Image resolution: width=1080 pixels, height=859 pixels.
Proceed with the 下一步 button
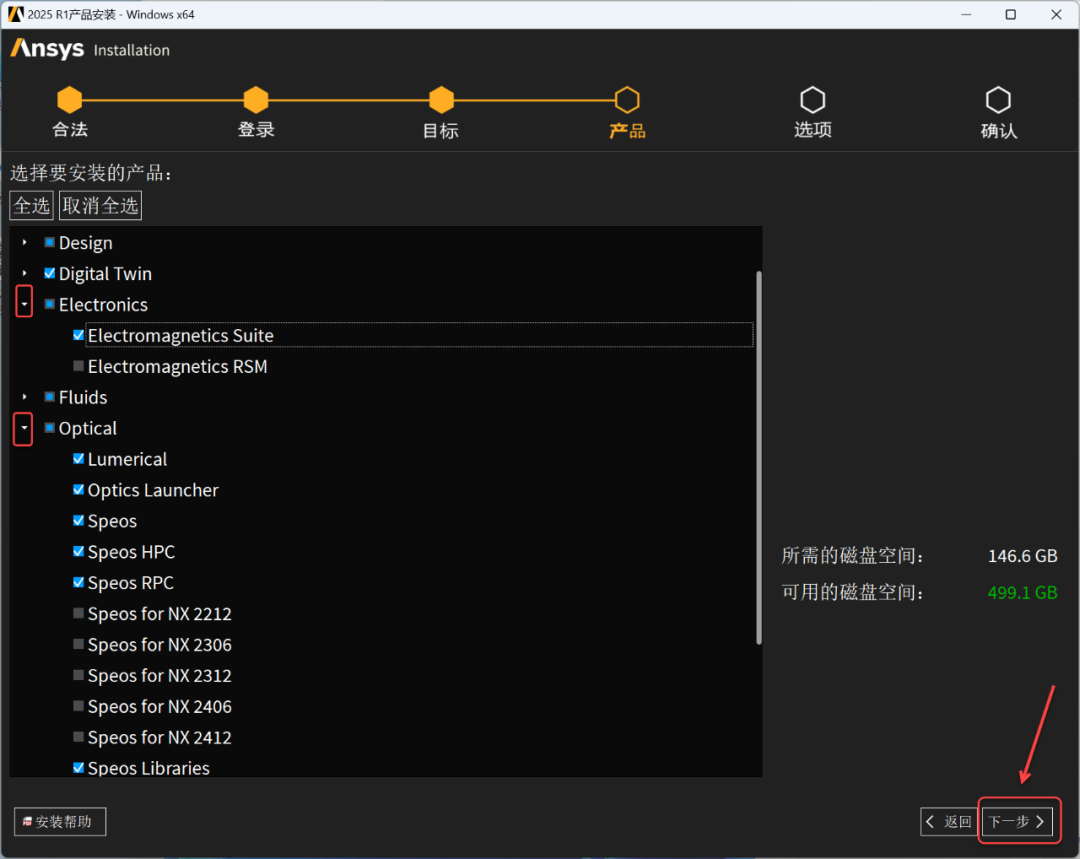pos(1017,822)
